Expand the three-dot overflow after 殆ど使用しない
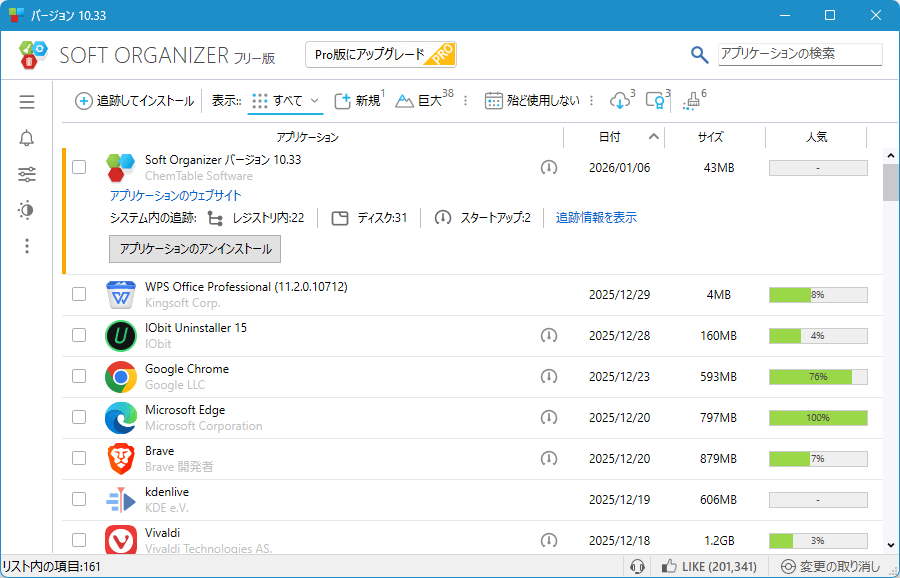The height and width of the screenshot is (578, 900). 592,100
